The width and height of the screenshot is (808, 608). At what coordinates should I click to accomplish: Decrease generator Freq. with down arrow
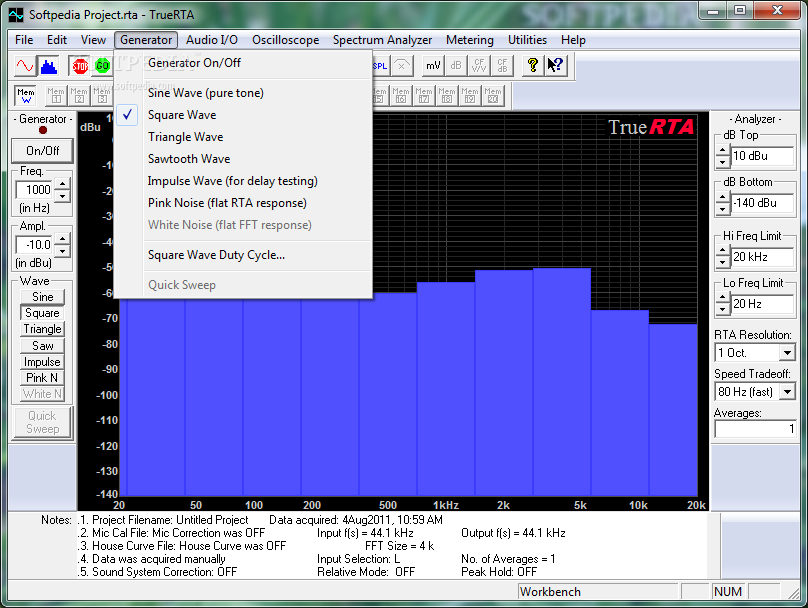(62, 196)
